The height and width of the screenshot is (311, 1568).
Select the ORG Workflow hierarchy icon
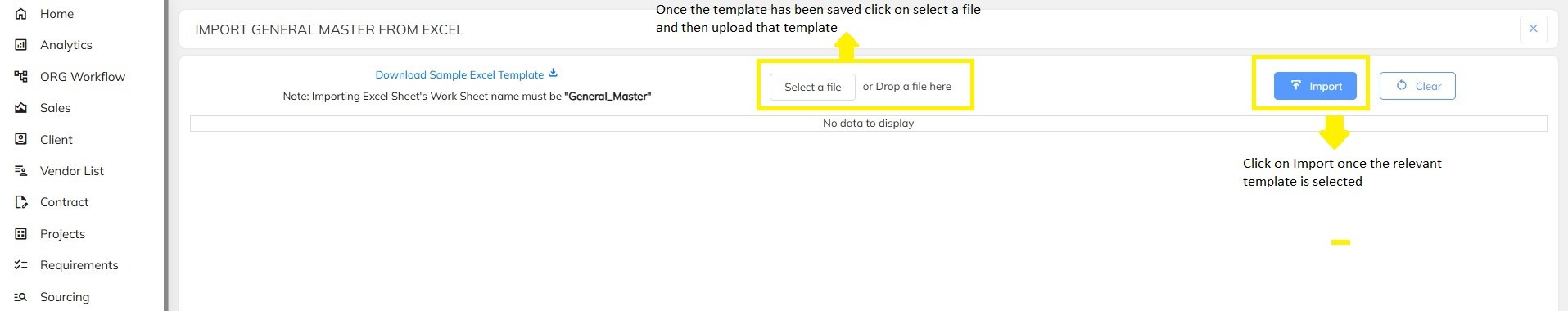pyautogui.click(x=21, y=77)
